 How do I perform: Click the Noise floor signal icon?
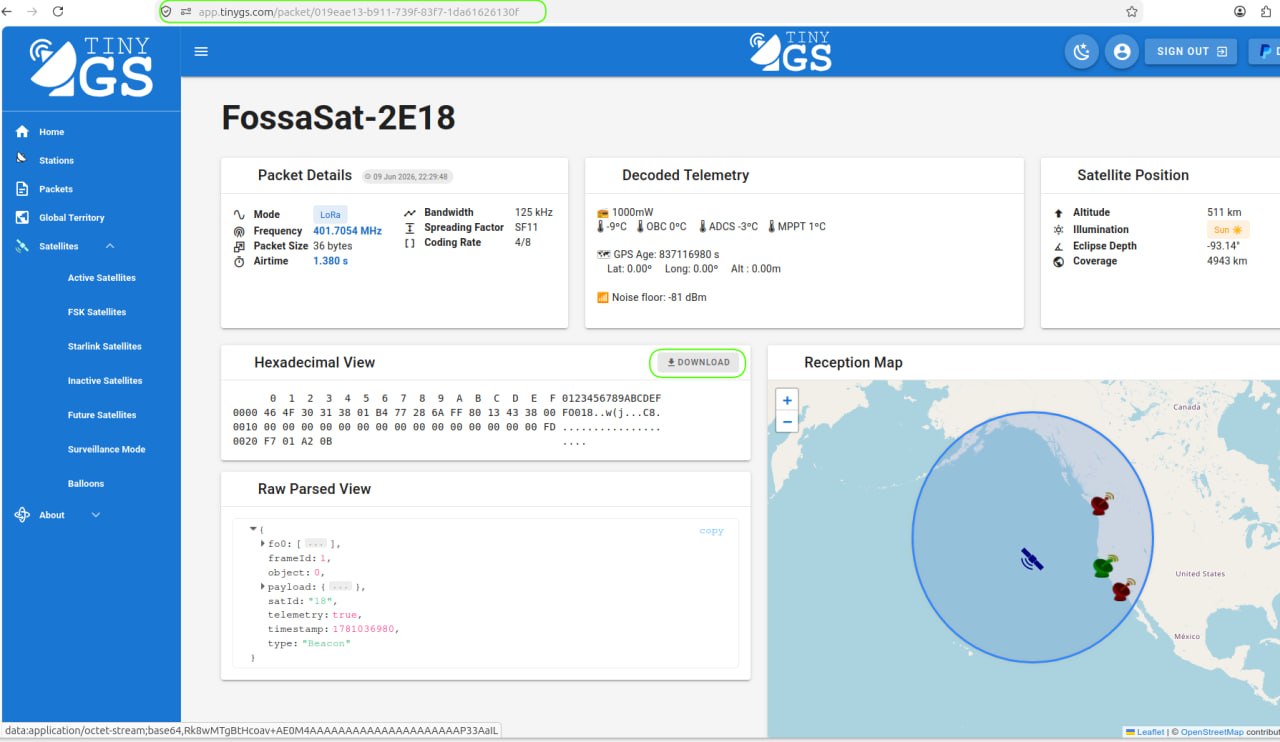(x=603, y=297)
